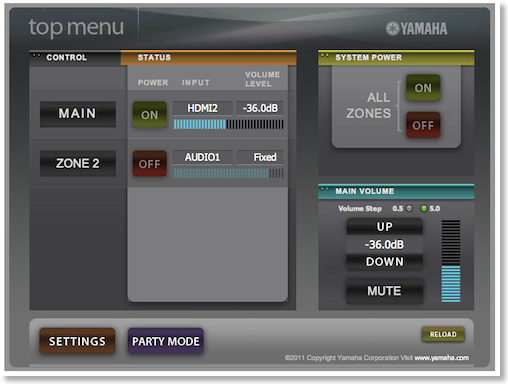Select the MAIN zone control button
This screenshot has width=508, height=384.
(x=78, y=114)
